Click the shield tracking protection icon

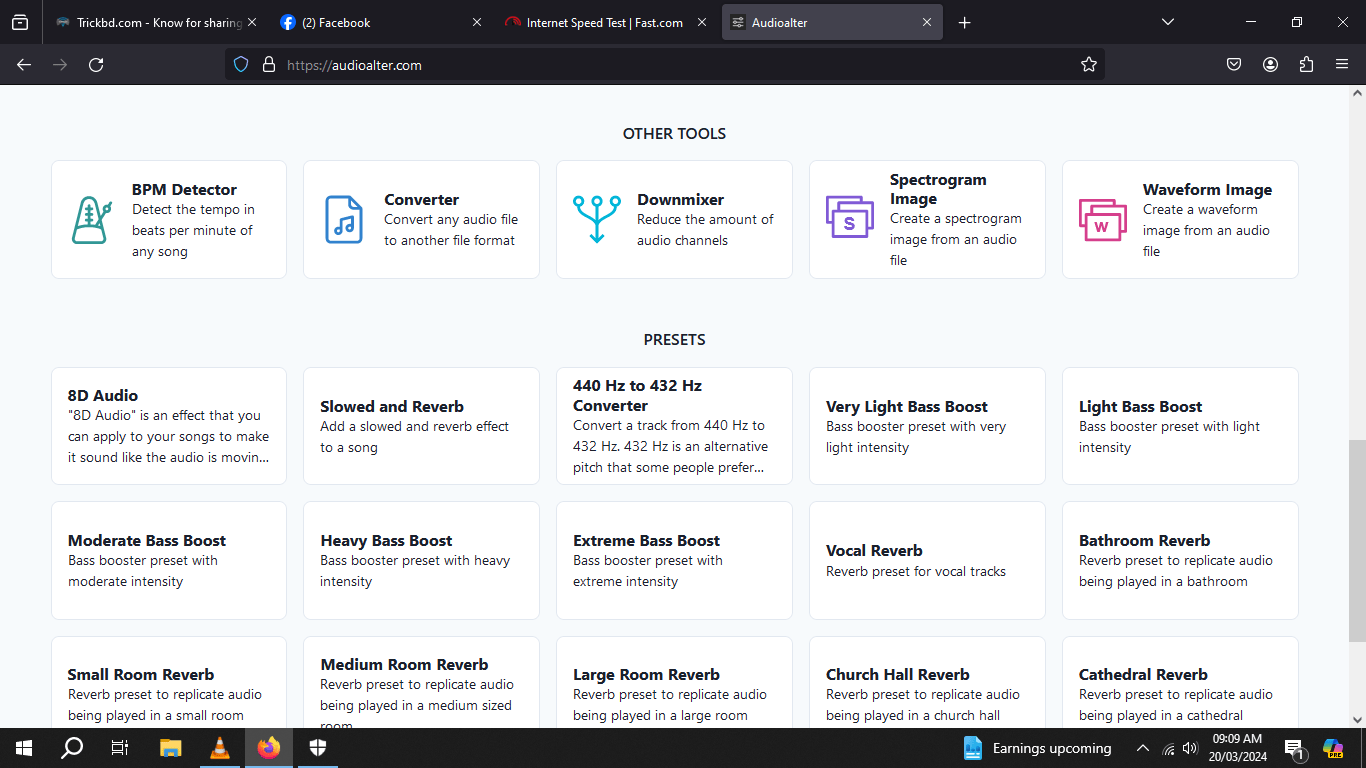(x=241, y=65)
